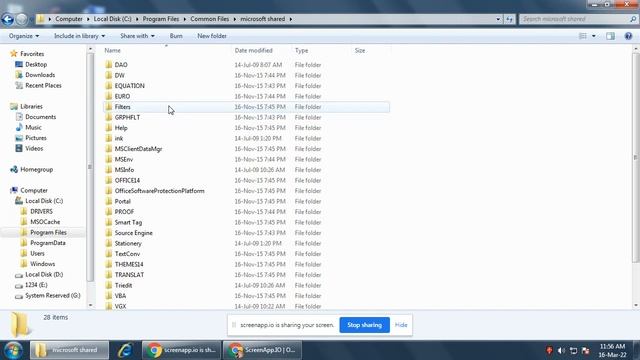Expand arrow after microsoft shared breadcrumb
The width and height of the screenshot is (640, 360).
(x=291, y=19)
